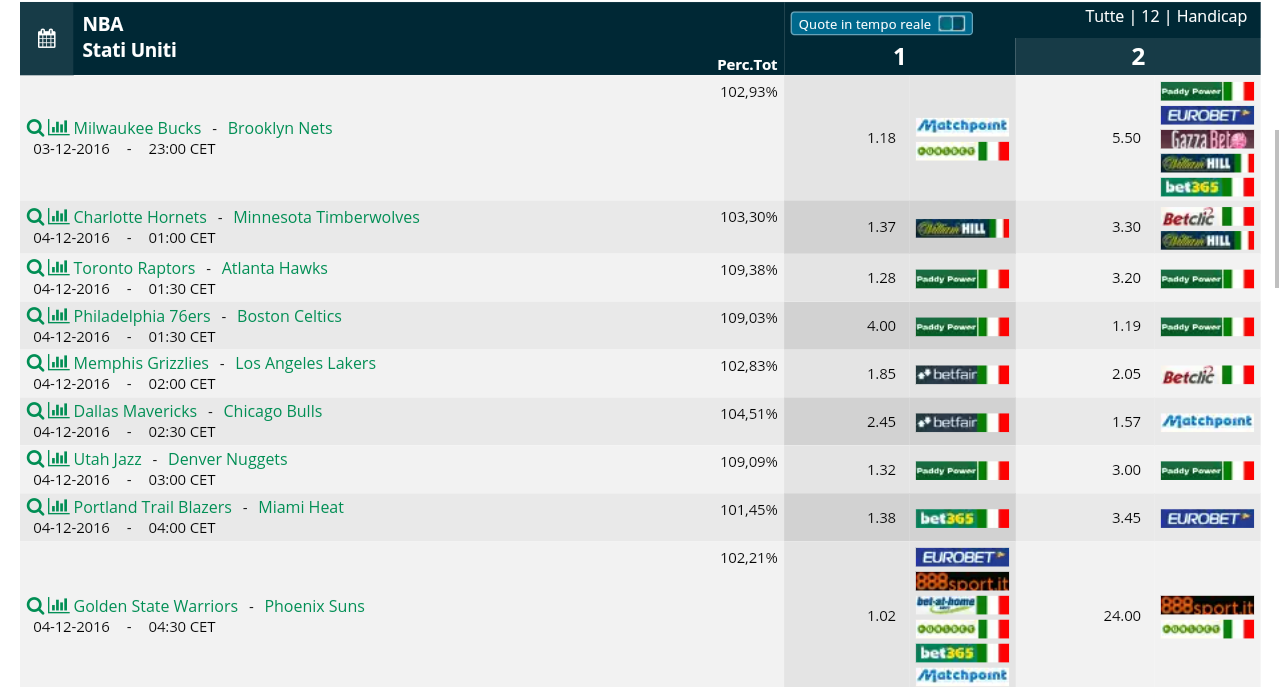Click the magnifier icon for Philadelphia 76ers match
This screenshot has height=687, width=1279.
click(35, 316)
